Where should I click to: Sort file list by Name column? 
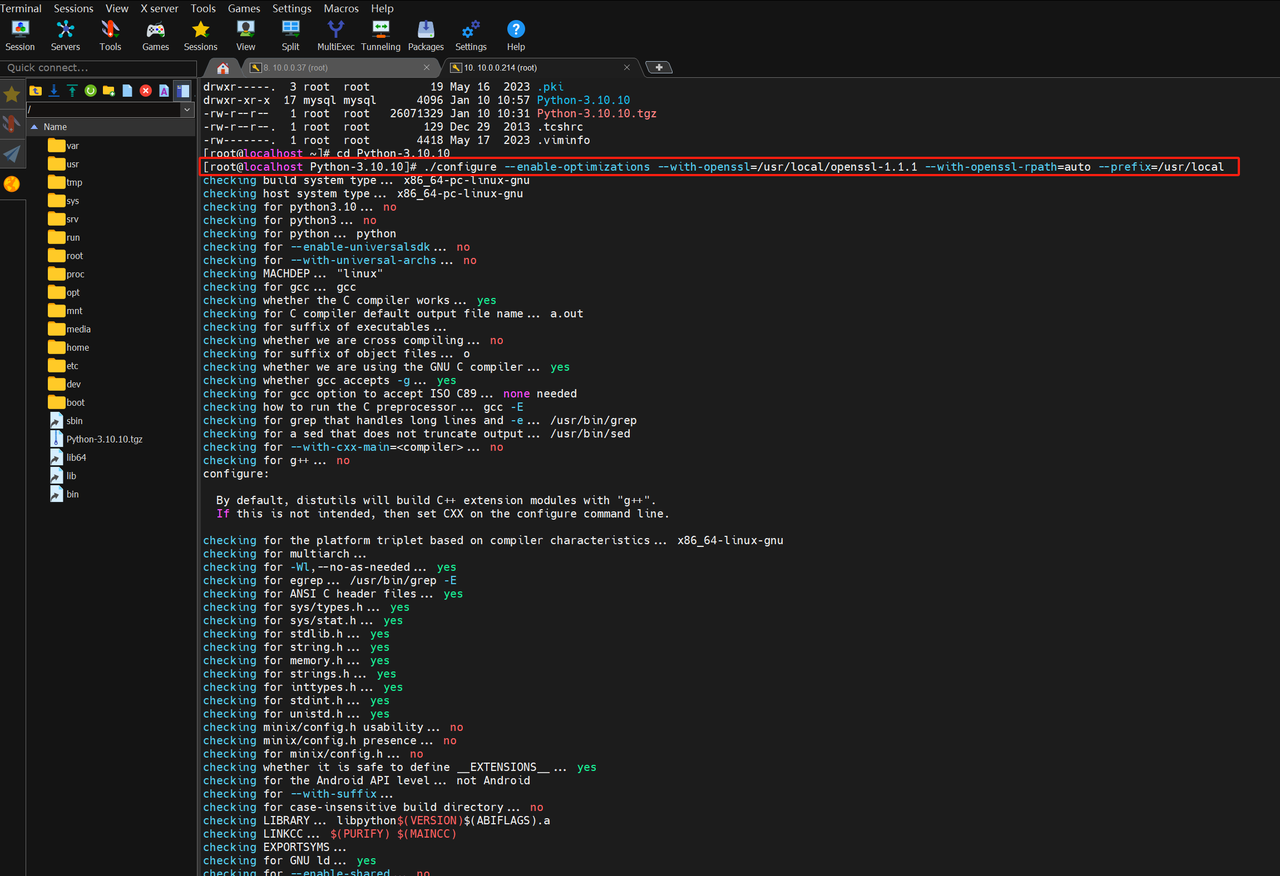(x=55, y=127)
